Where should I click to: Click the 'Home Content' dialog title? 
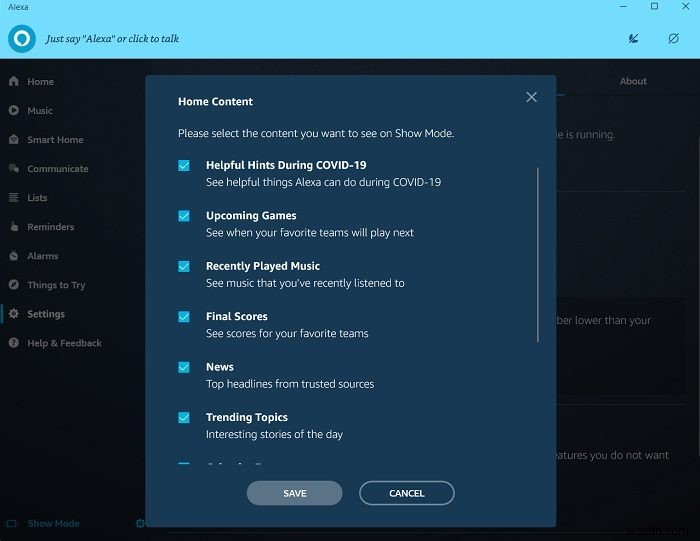[215, 101]
